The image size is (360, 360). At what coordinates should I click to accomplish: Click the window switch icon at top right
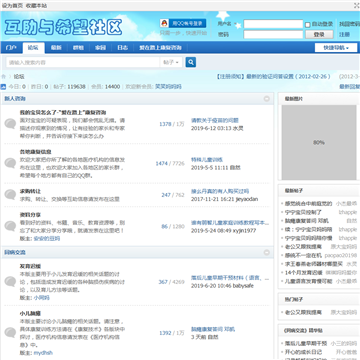pos(357,5)
